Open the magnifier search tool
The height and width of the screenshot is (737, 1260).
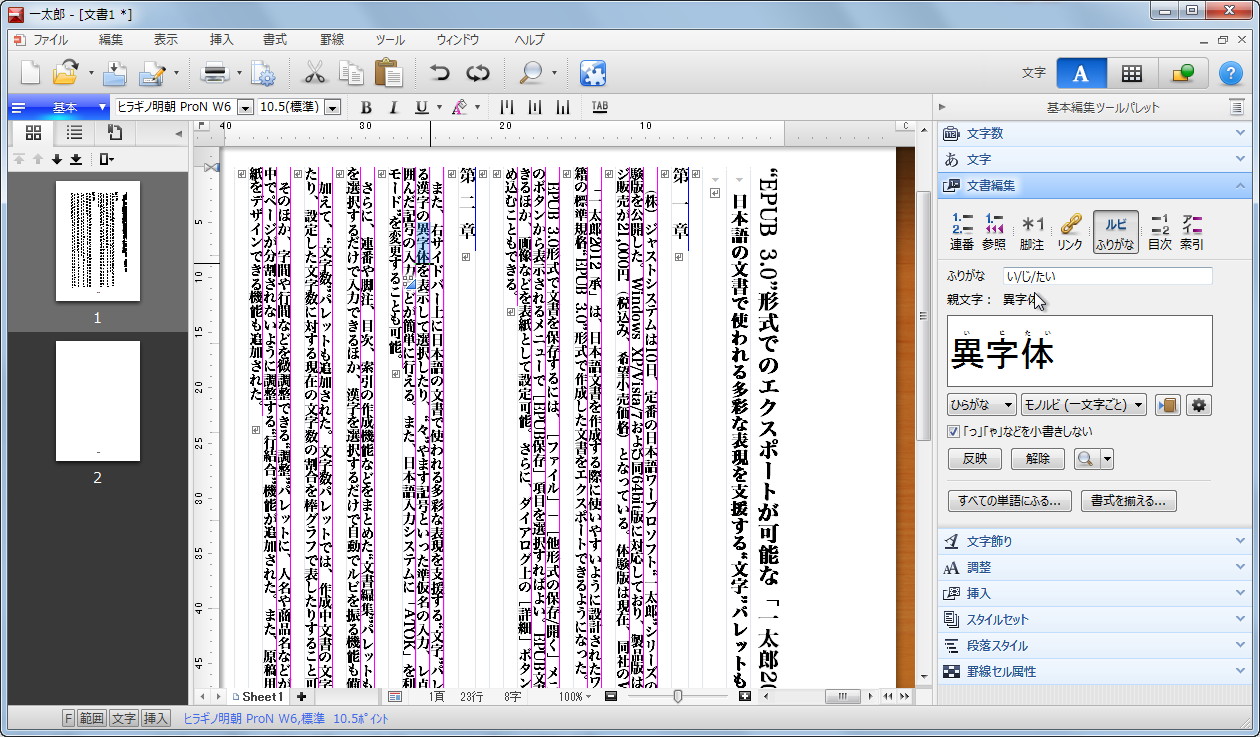(531, 73)
